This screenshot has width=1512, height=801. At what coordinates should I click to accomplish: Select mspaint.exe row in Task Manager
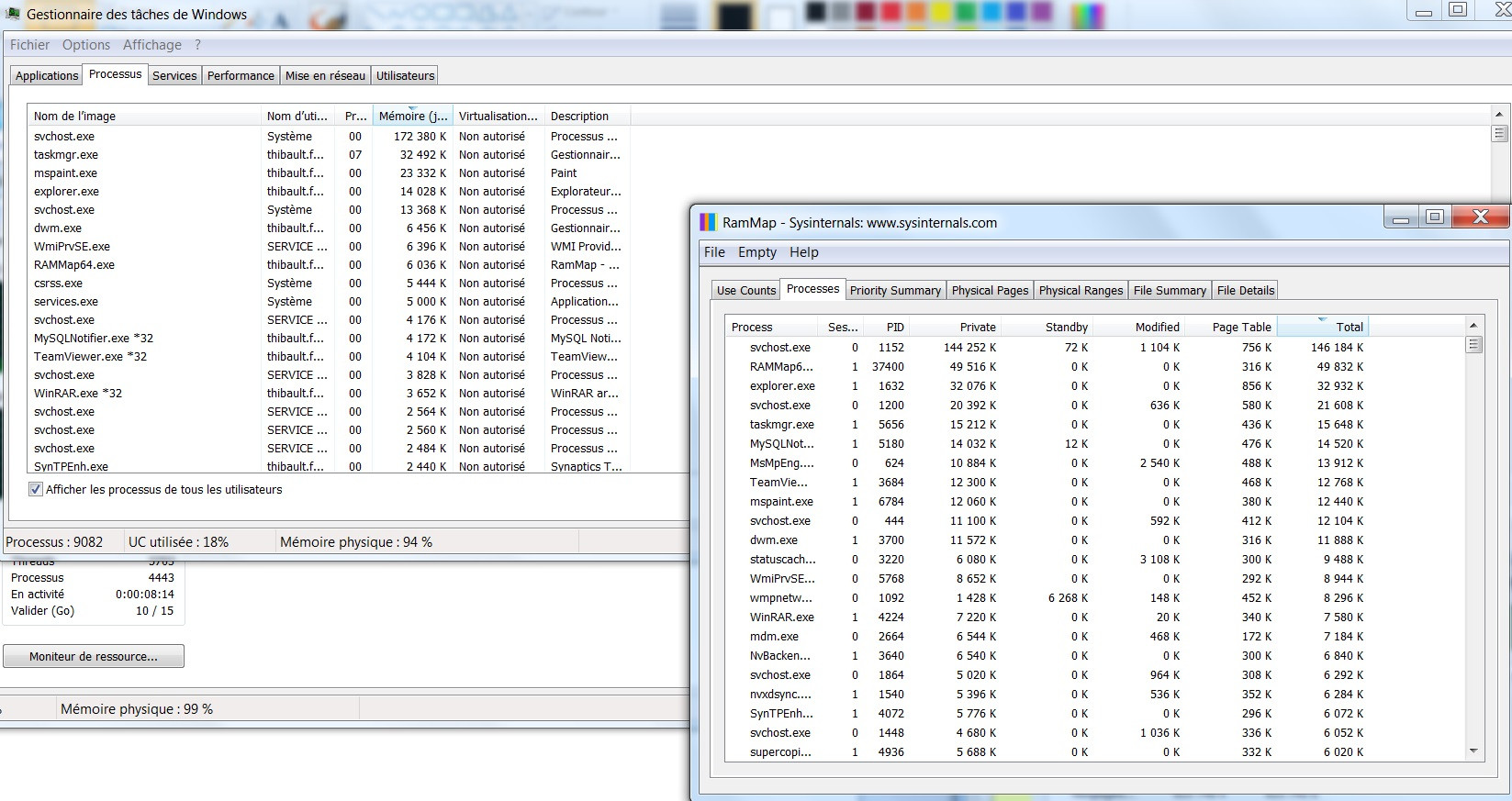click(329, 173)
